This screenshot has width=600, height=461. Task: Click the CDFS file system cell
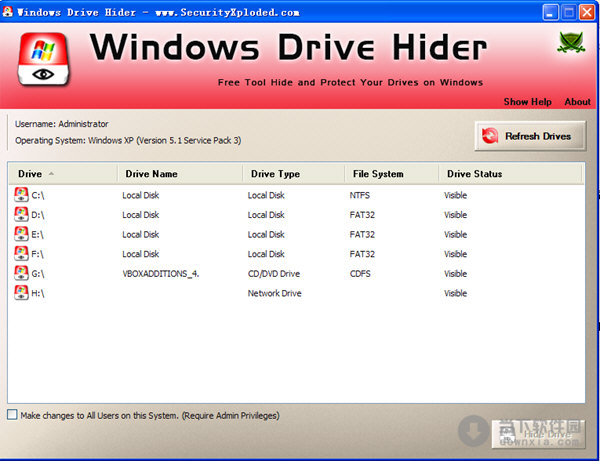click(x=360, y=274)
